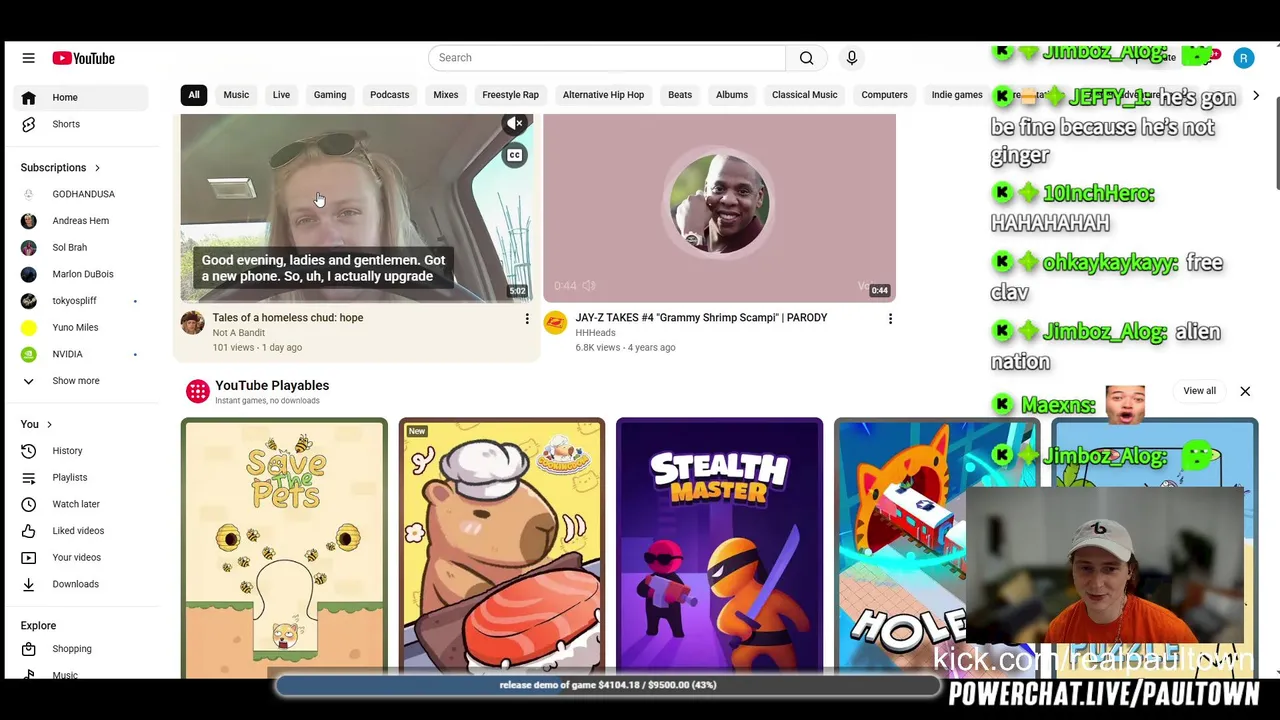Select the Beats filter chip
Viewport: 1280px width, 720px height.
(680, 95)
